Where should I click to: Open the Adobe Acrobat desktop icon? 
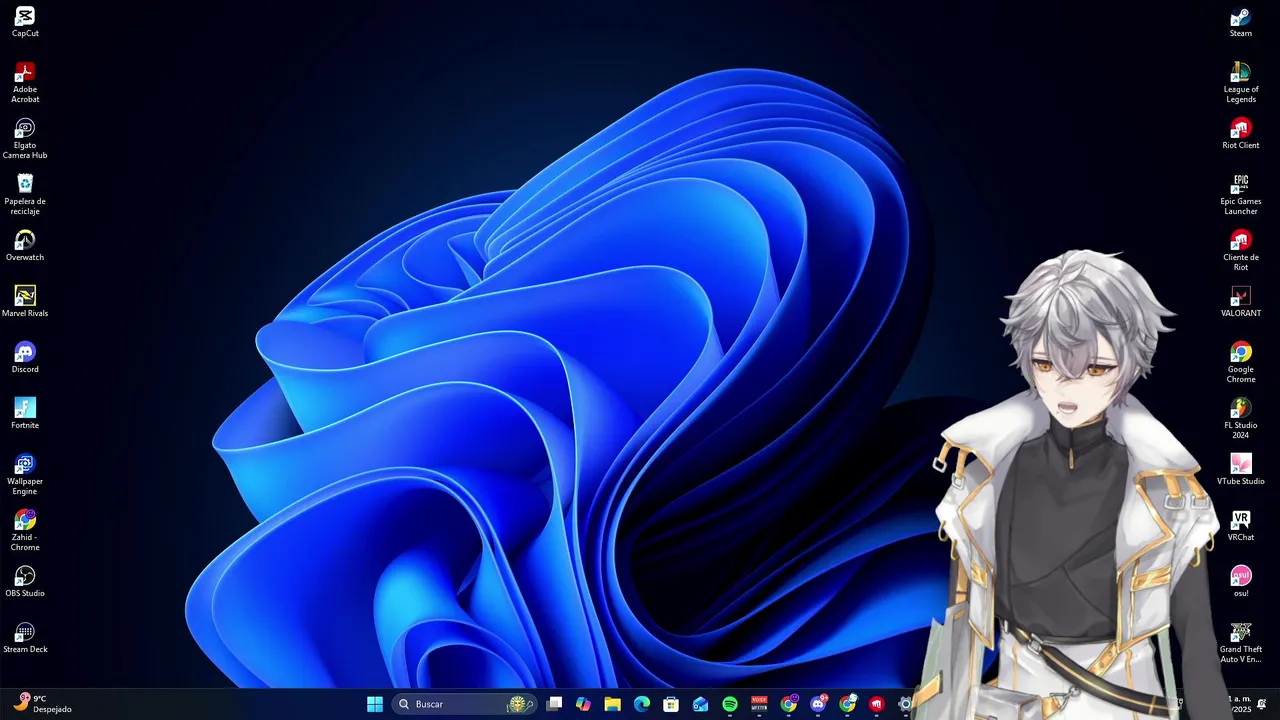click(x=25, y=83)
